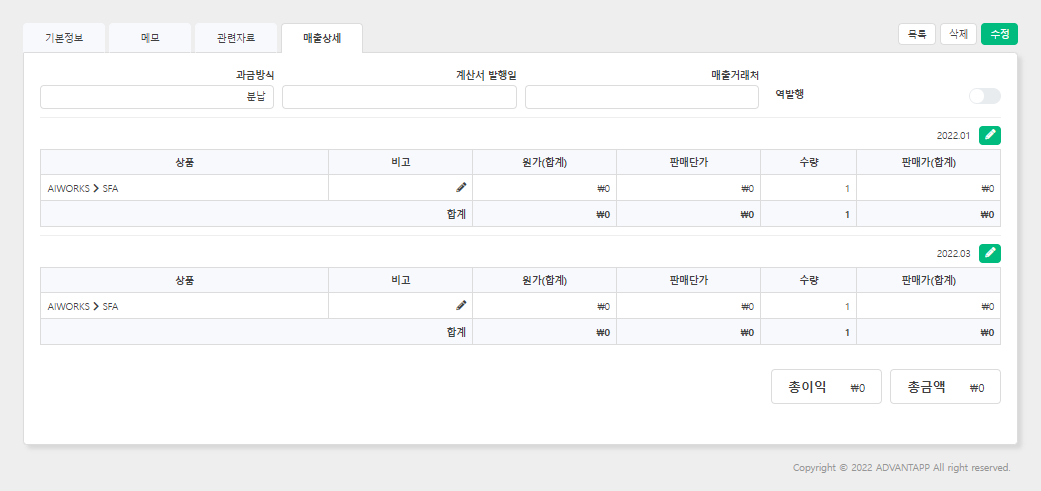Click green edit pencil for 2022.03

point(990,253)
